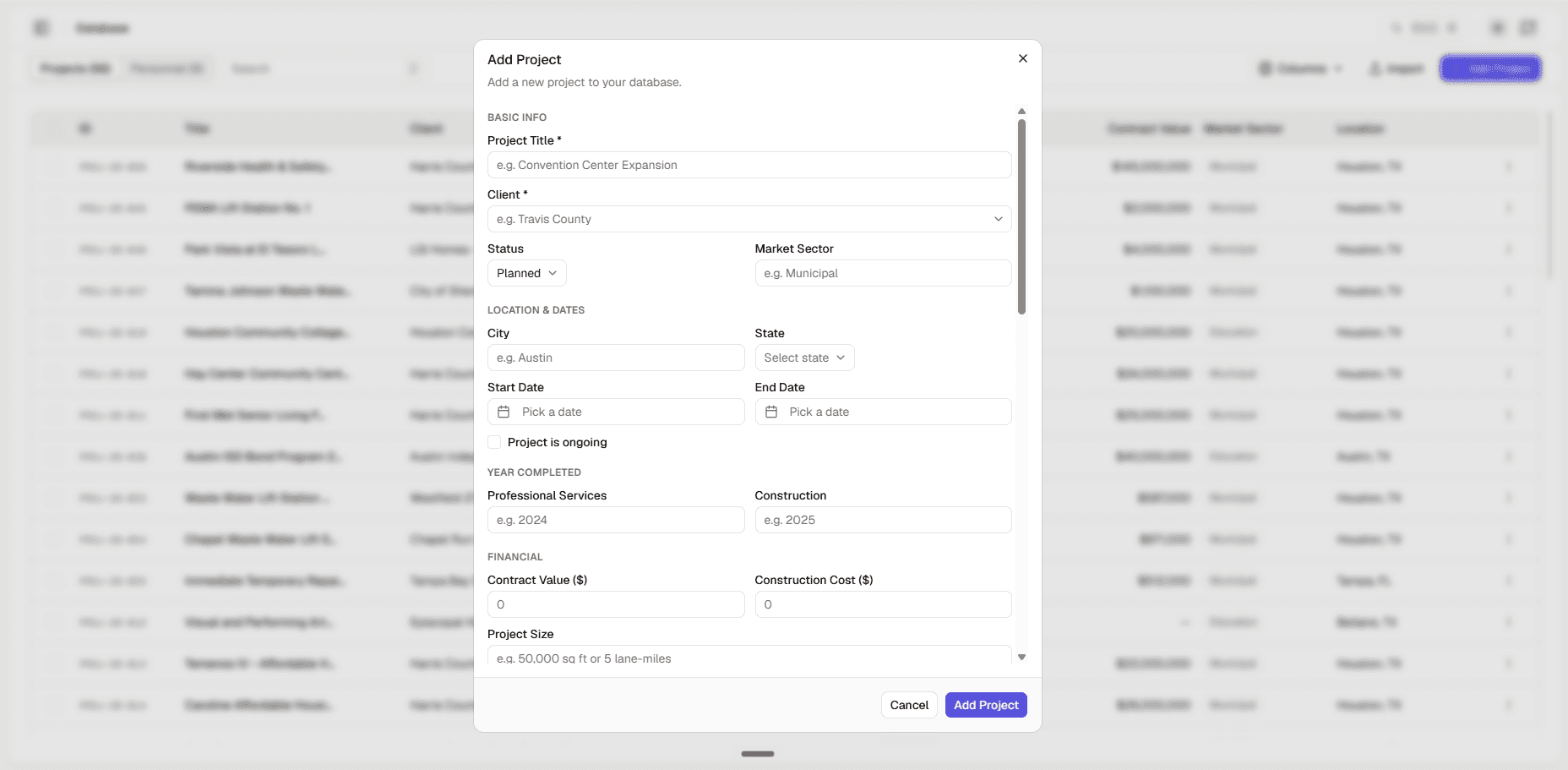Click the City input field
The width and height of the screenshot is (1568, 770).
click(616, 358)
